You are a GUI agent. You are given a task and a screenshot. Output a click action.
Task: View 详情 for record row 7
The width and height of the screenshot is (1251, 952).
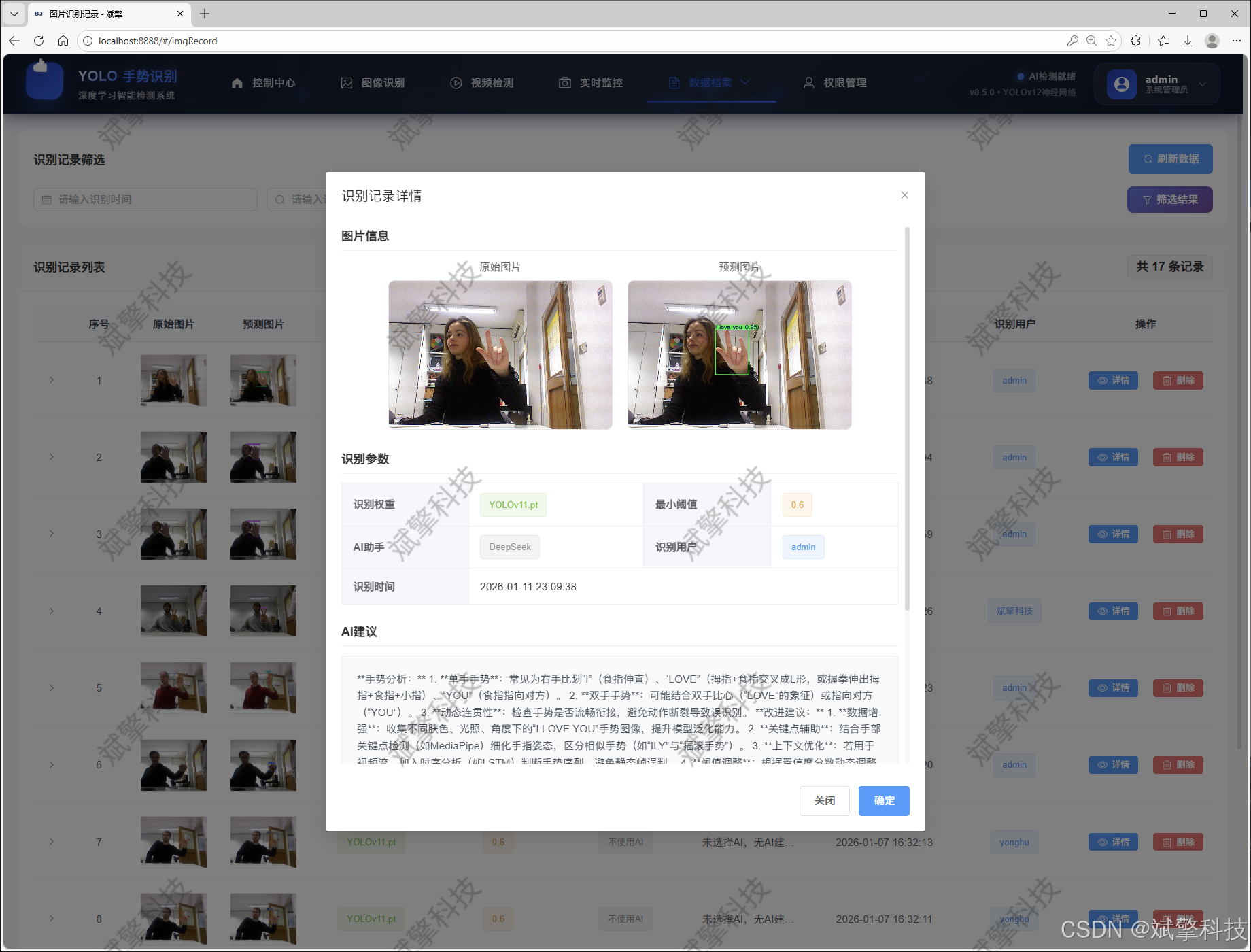pyautogui.click(x=1113, y=842)
